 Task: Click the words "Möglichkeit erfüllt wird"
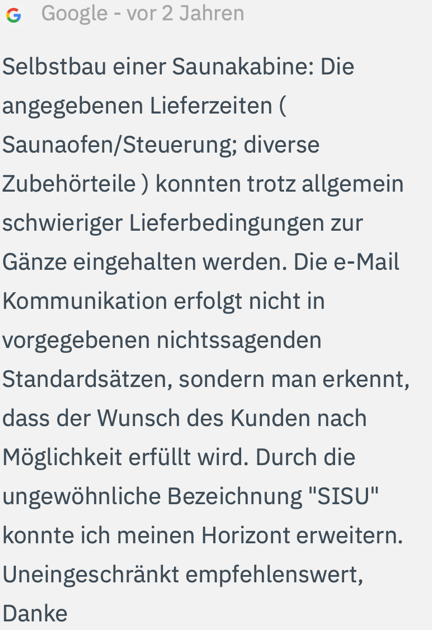(125, 457)
